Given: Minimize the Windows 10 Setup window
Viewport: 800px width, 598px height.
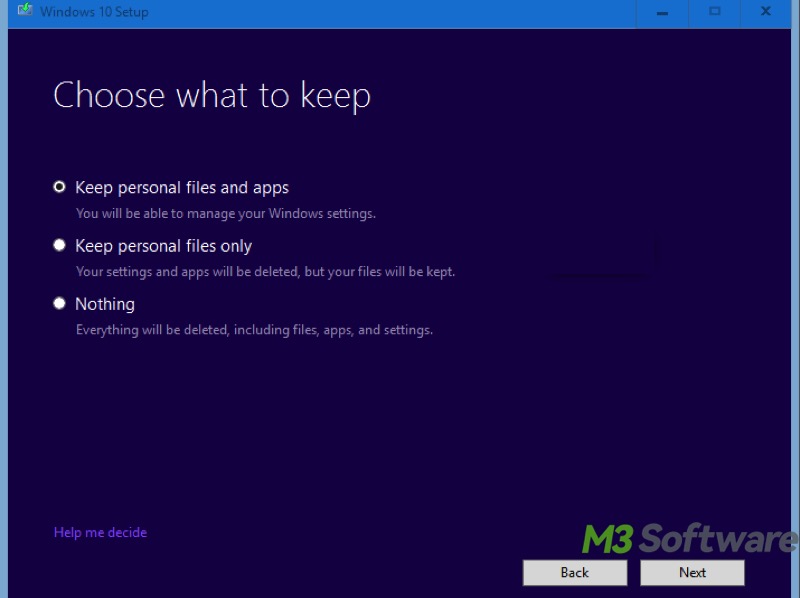Looking at the screenshot, I should [663, 11].
